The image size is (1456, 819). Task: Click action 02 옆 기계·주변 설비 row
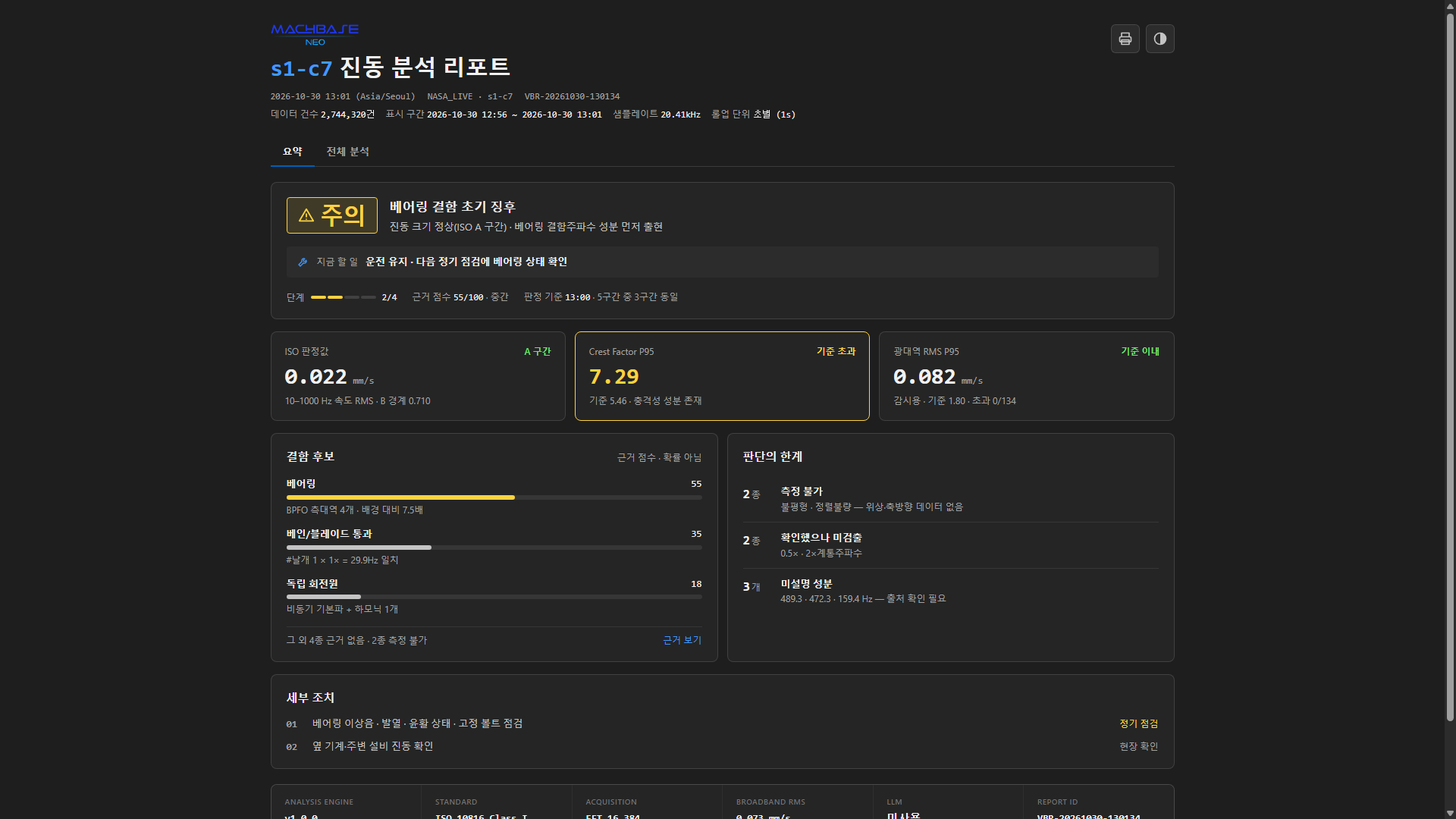722,746
